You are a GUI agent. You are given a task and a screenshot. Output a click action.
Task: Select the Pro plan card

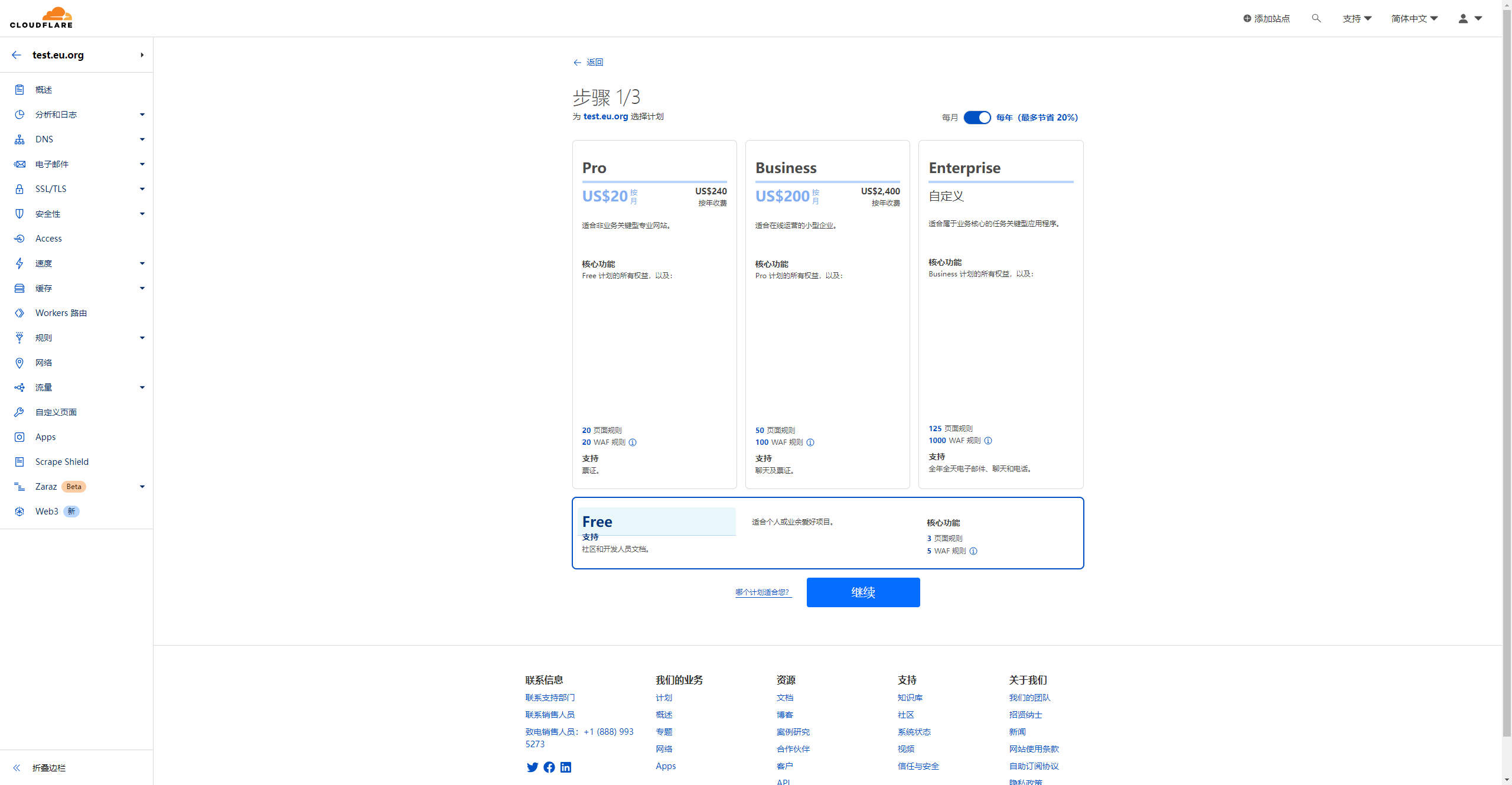(654, 314)
